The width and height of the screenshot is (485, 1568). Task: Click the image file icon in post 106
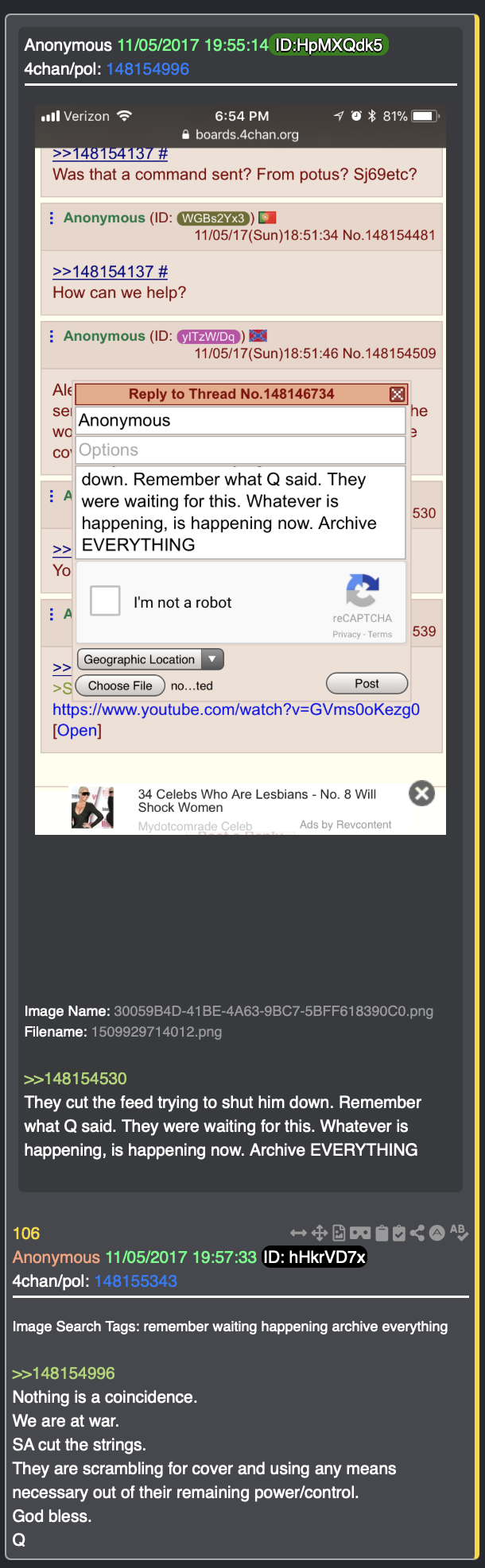339,1233
